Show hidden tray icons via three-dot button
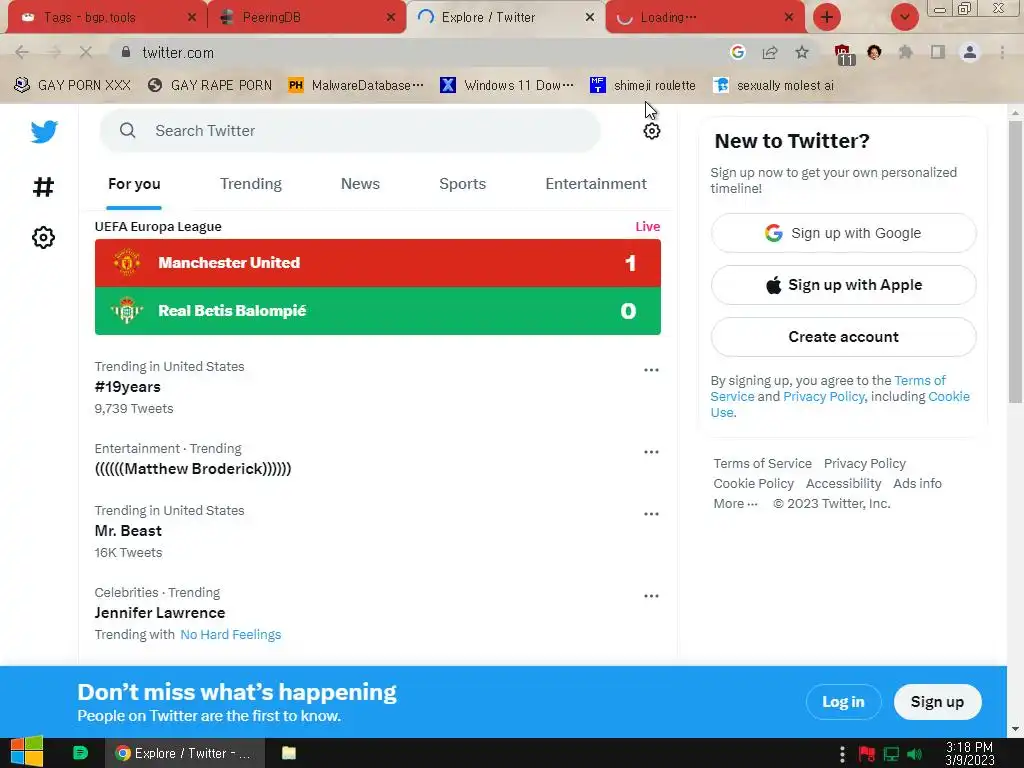Image resolution: width=1024 pixels, height=768 pixels. [842, 754]
